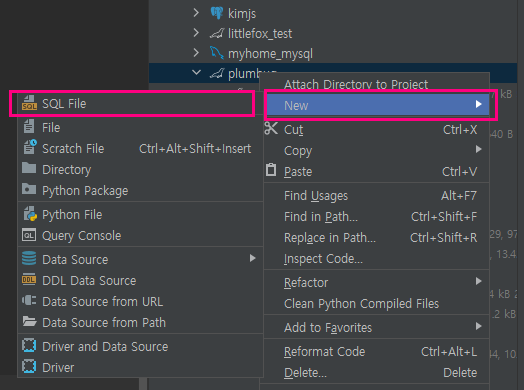Choose Directory from New submenu
Image resolution: width=524 pixels, height=390 pixels.
140,170
